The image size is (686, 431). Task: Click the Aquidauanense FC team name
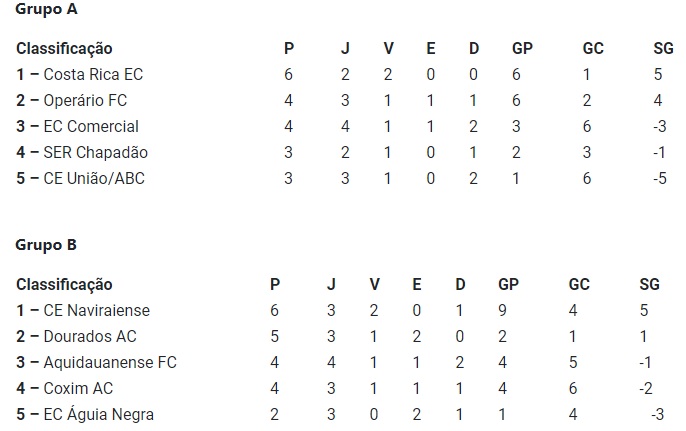[x=109, y=362]
